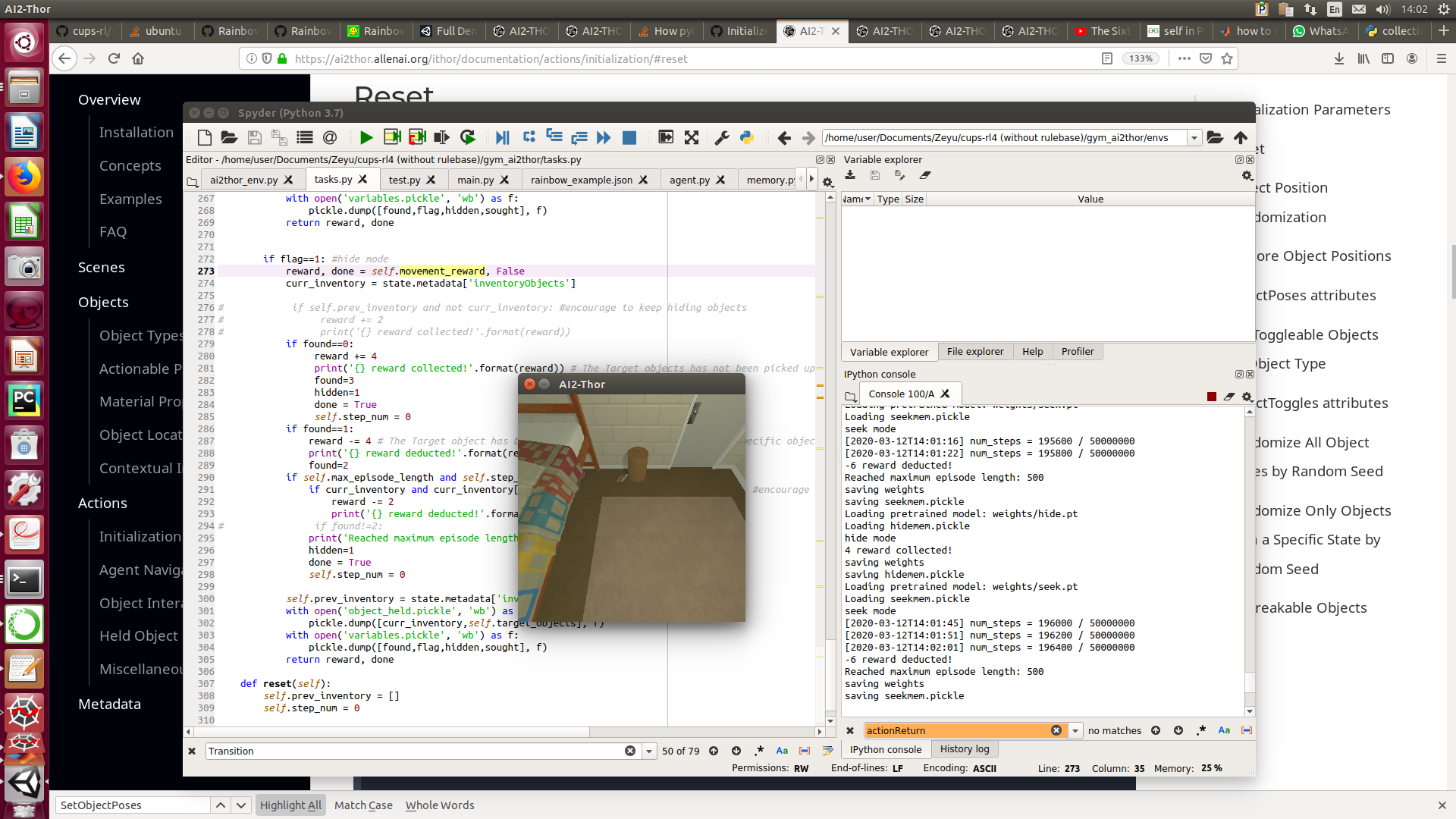Clear the actionReturn console search text
Viewport: 1456px width, 819px height.
pyautogui.click(x=1056, y=730)
